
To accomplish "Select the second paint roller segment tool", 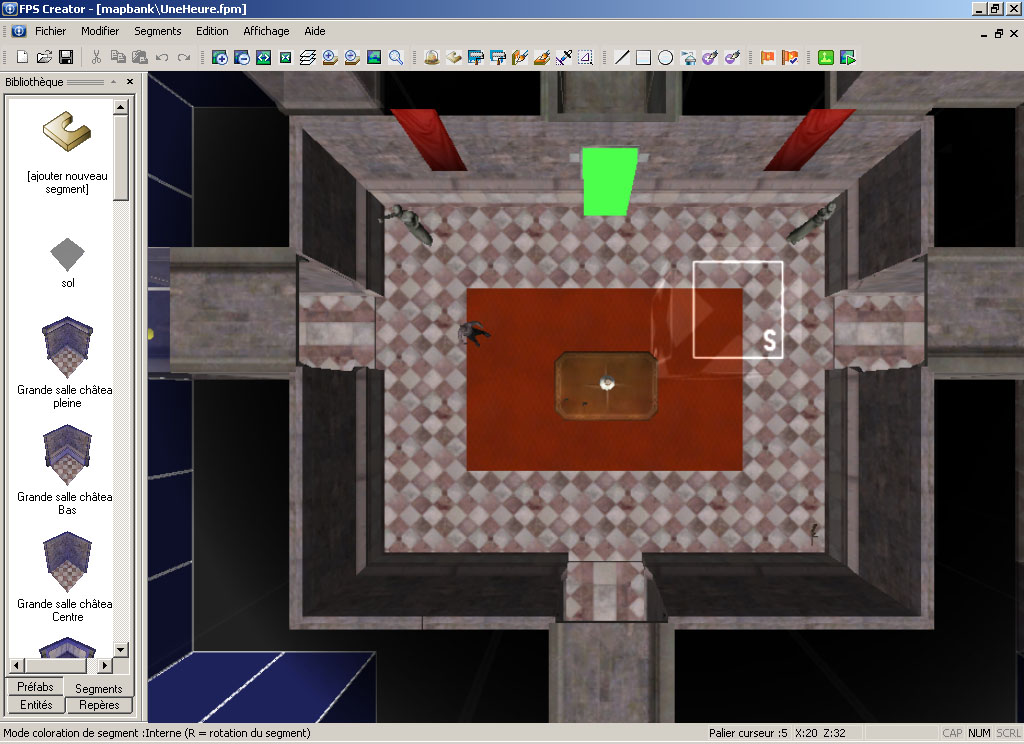I will (498, 57).
